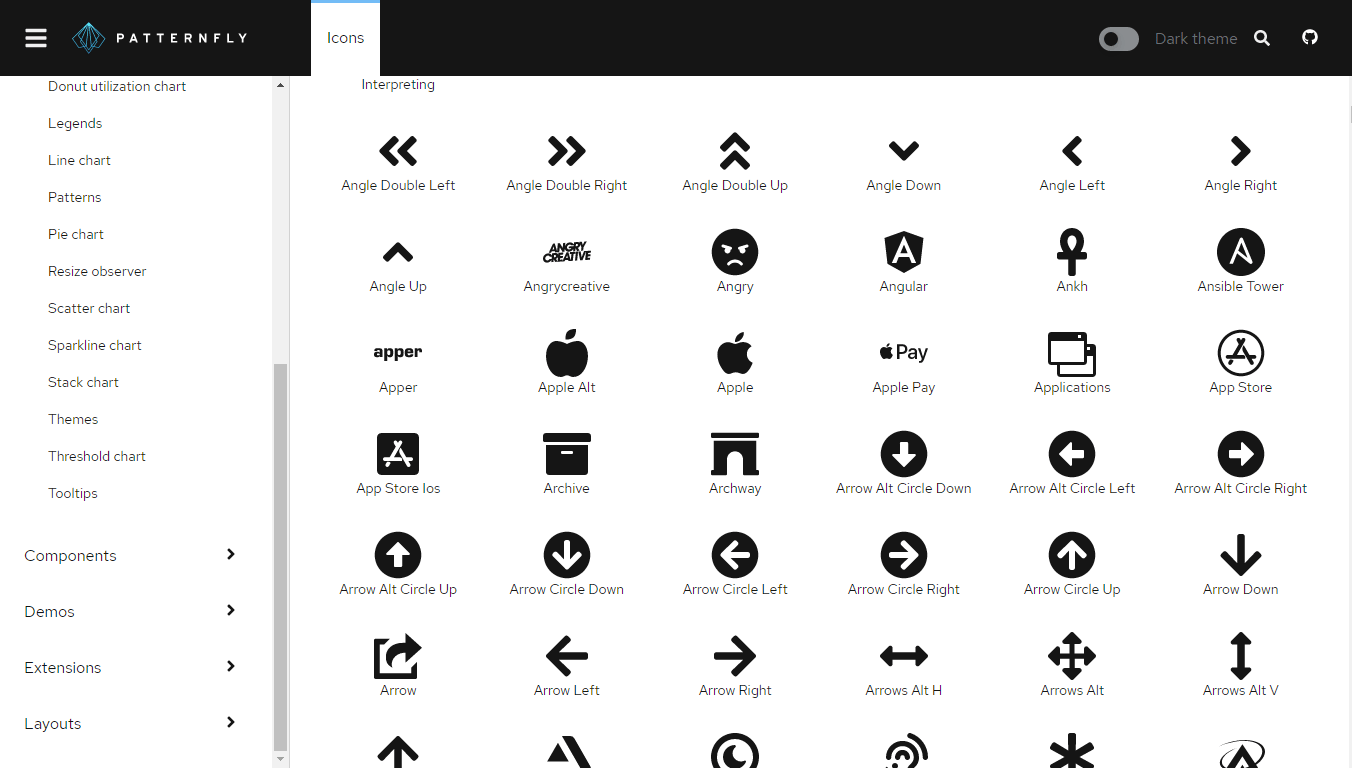This screenshot has width=1352, height=768.
Task: Select the Arrow Circle Up icon
Action: (x=1072, y=555)
